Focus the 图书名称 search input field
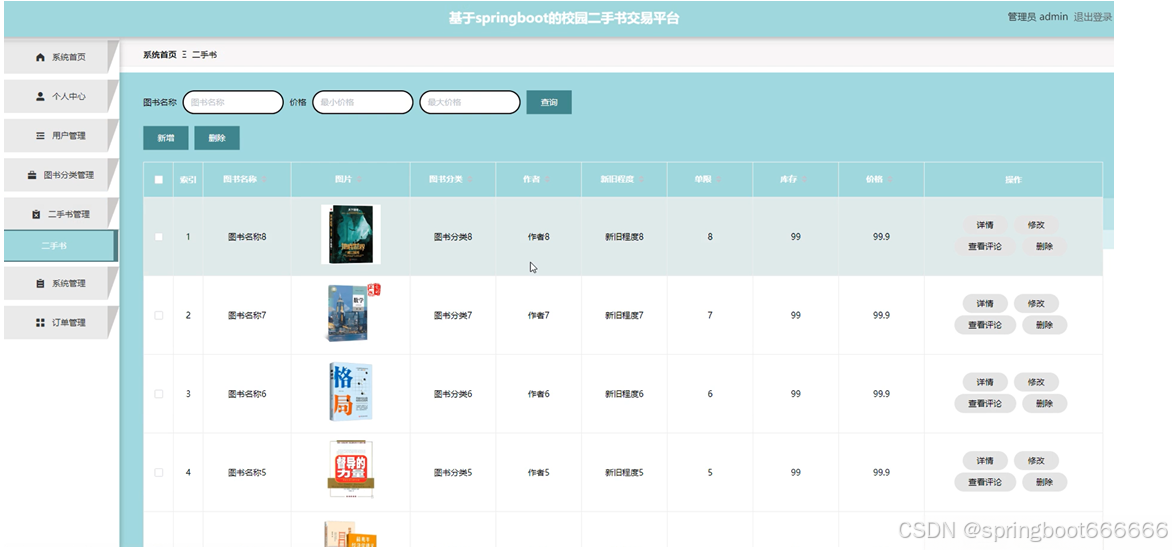Image resolution: width=1172 pixels, height=550 pixels. coord(233,102)
